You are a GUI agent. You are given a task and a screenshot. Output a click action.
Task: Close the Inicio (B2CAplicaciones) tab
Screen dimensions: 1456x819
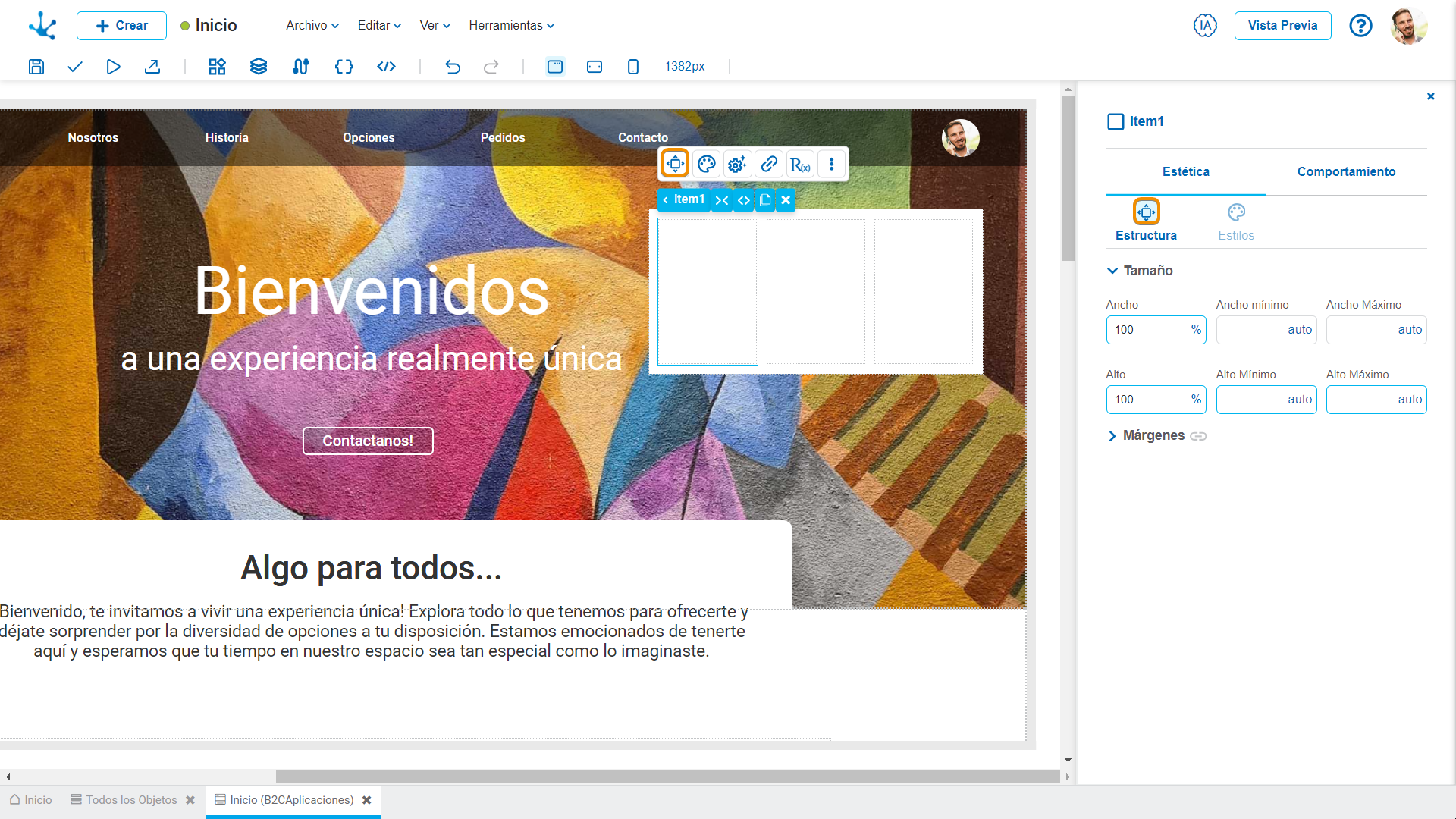pos(367,800)
